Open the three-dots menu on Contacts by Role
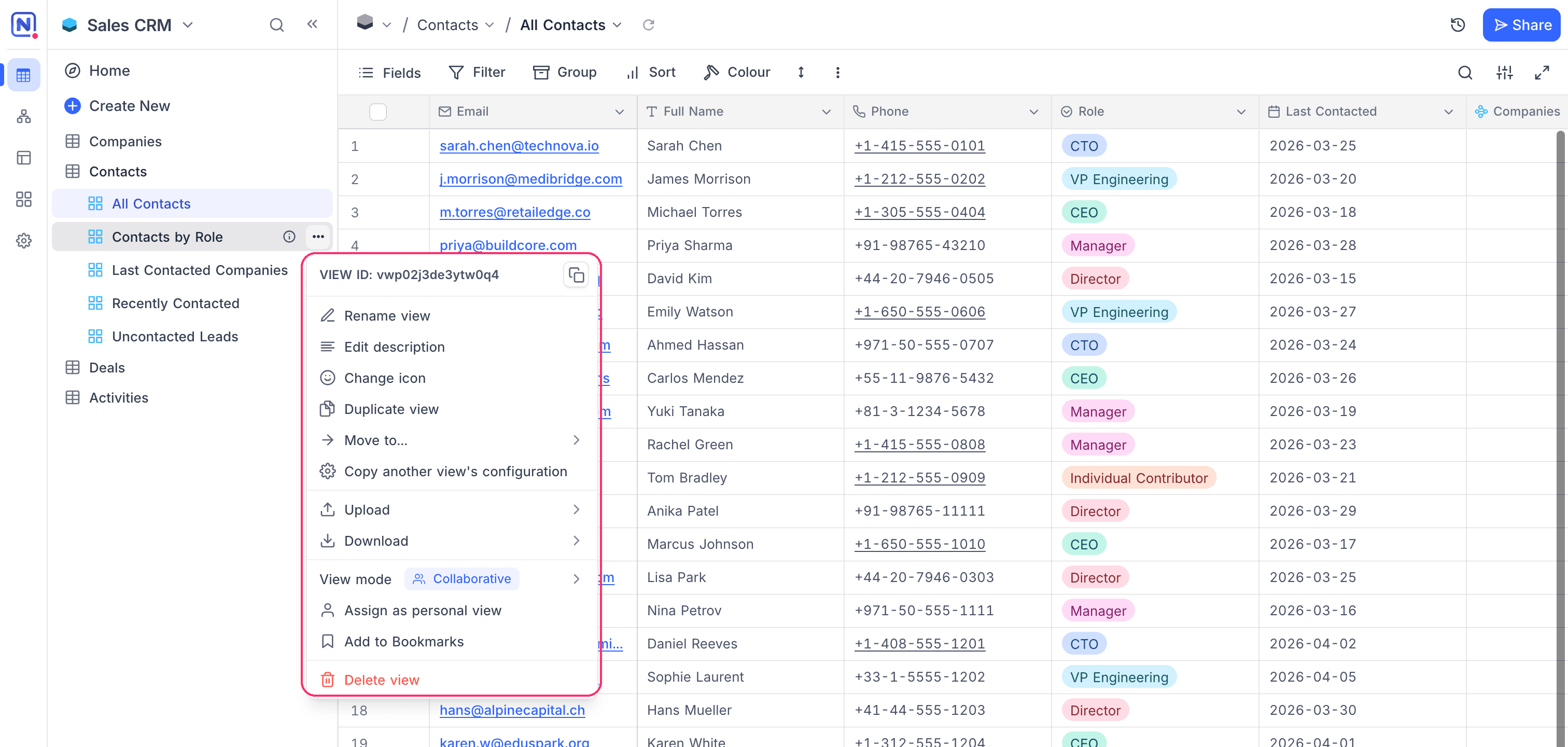This screenshot has width=1568, height=747. coord(318,237)
